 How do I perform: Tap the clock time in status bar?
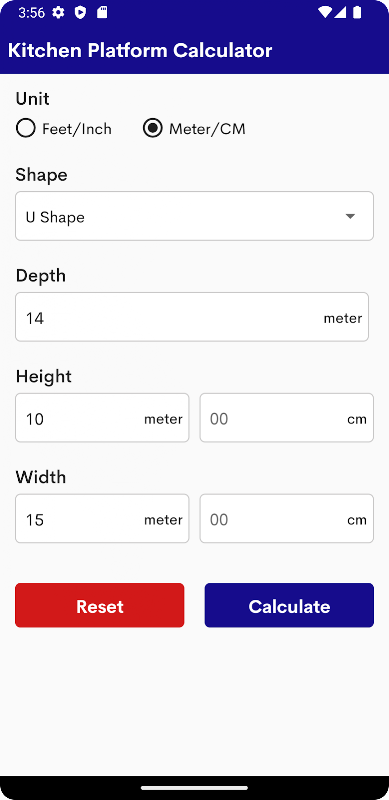click(x=32, y=13)
